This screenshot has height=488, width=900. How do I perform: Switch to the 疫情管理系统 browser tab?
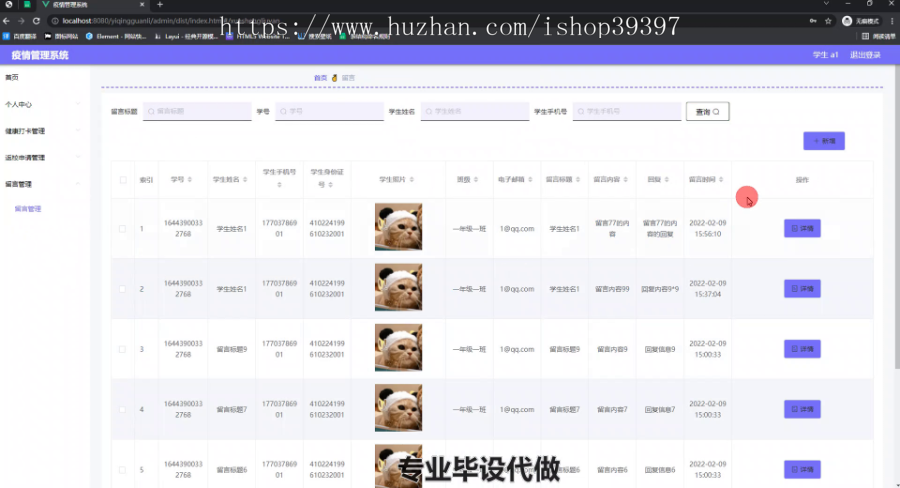pos(92,5)
